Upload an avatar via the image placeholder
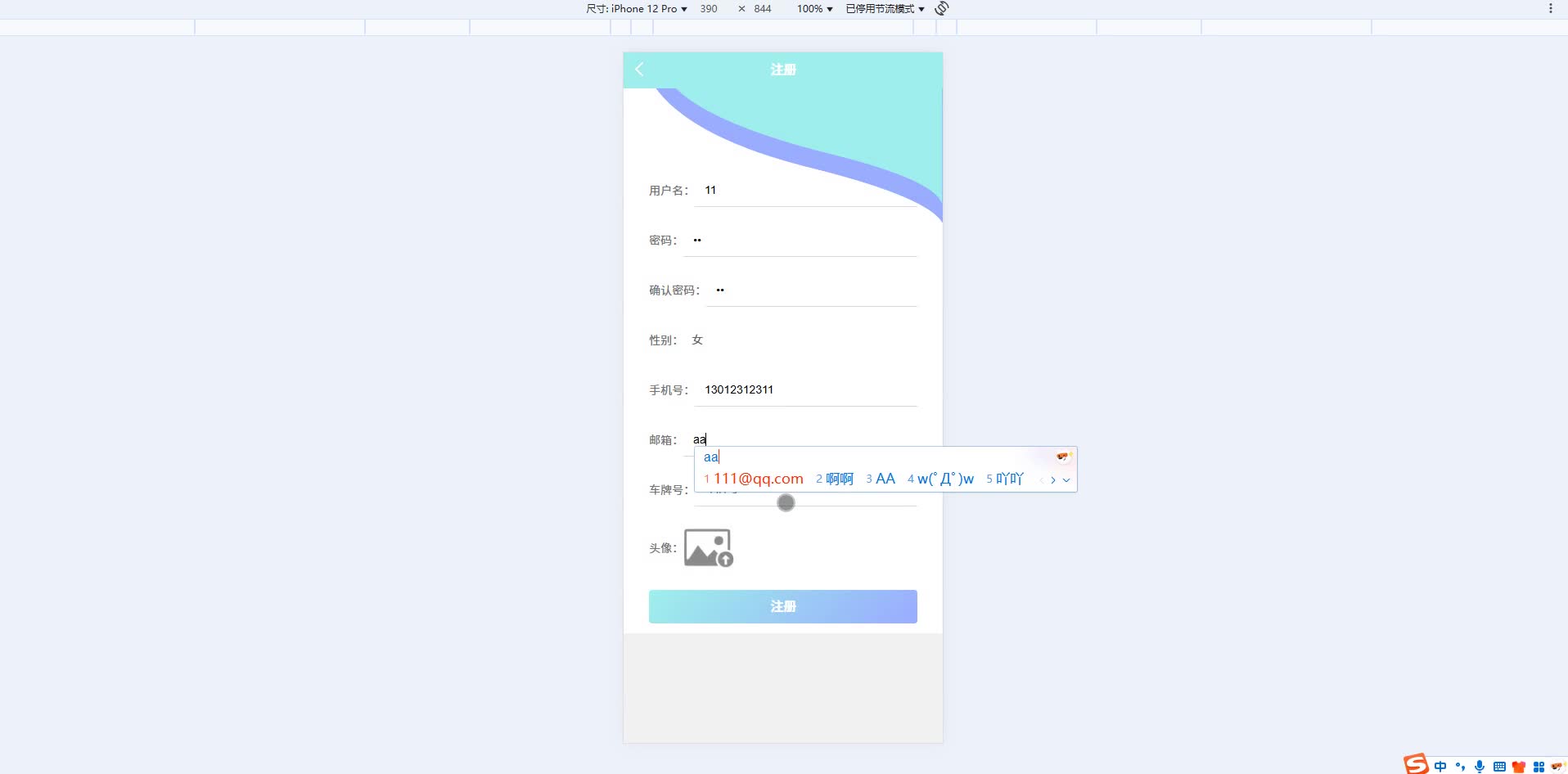Viewport: 1568px width, 774px height. point(709,548)
